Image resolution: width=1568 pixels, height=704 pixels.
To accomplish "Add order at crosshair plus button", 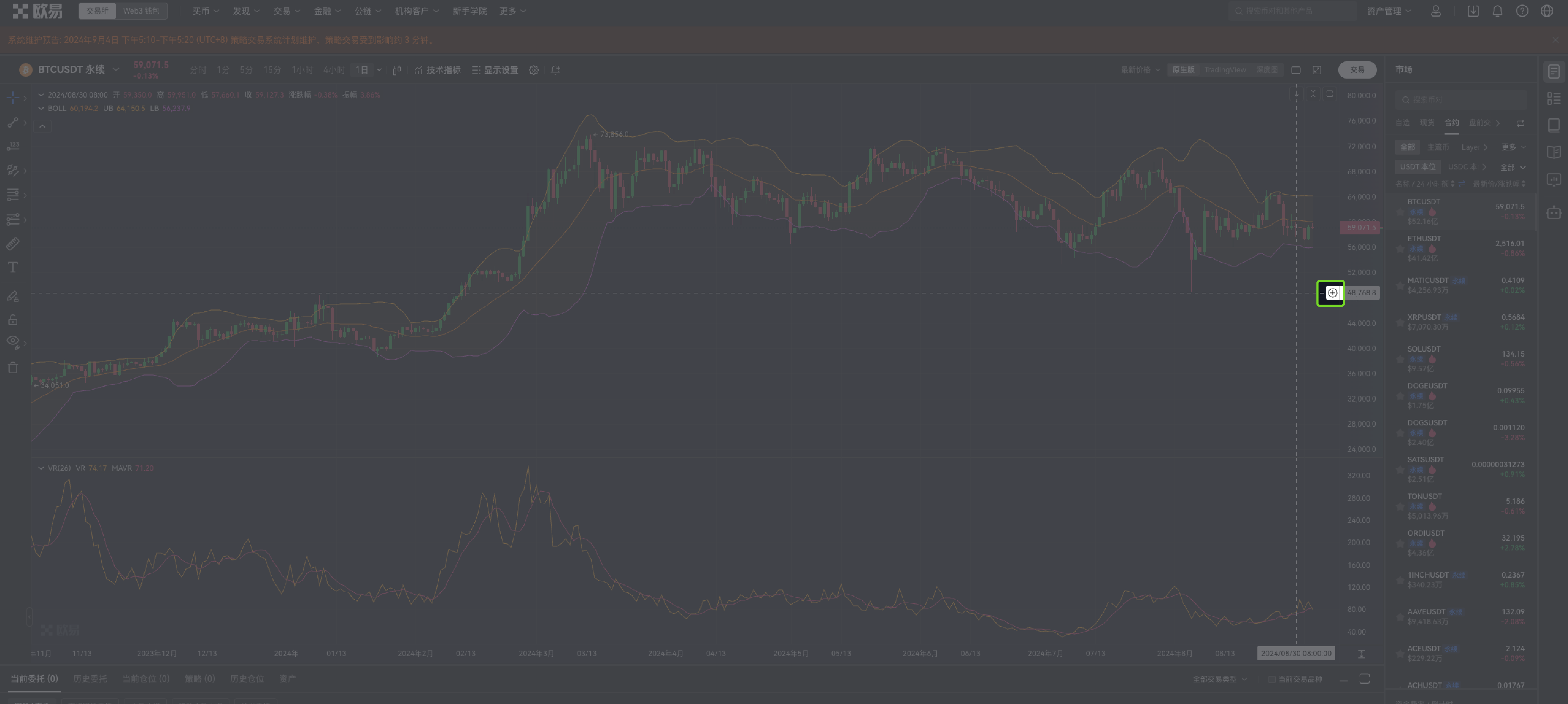I will pyautogui.click(x=1332, y=293).
